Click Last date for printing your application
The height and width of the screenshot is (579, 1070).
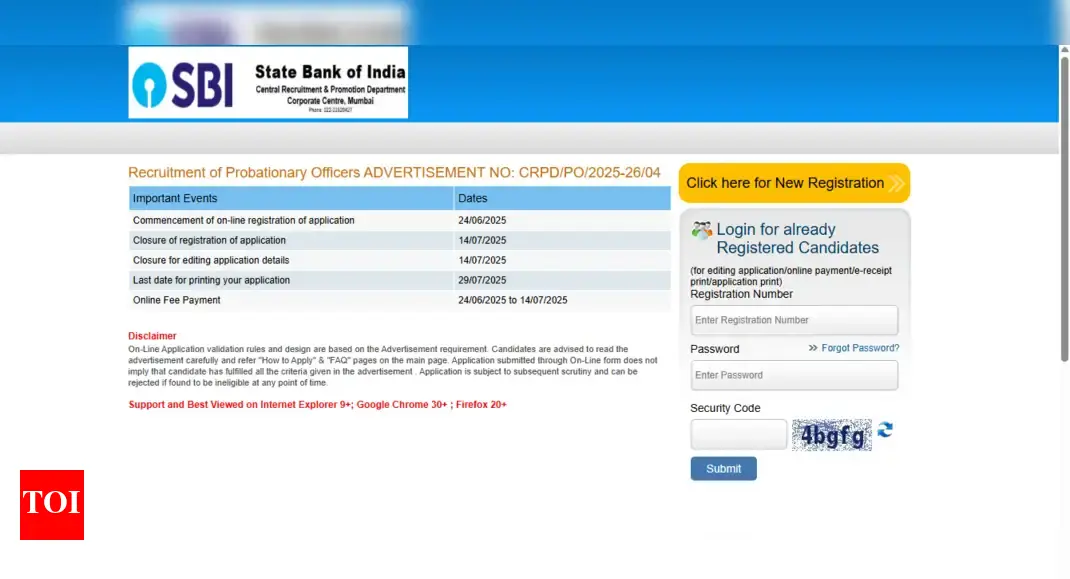[x=212, y=280]
